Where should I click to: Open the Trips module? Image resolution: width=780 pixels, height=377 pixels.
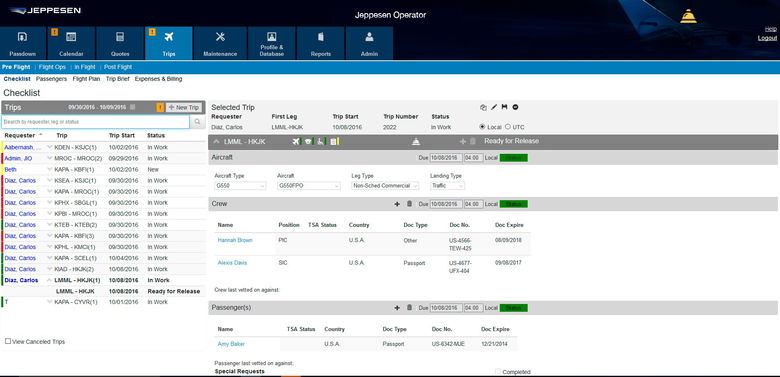(169, 43)
